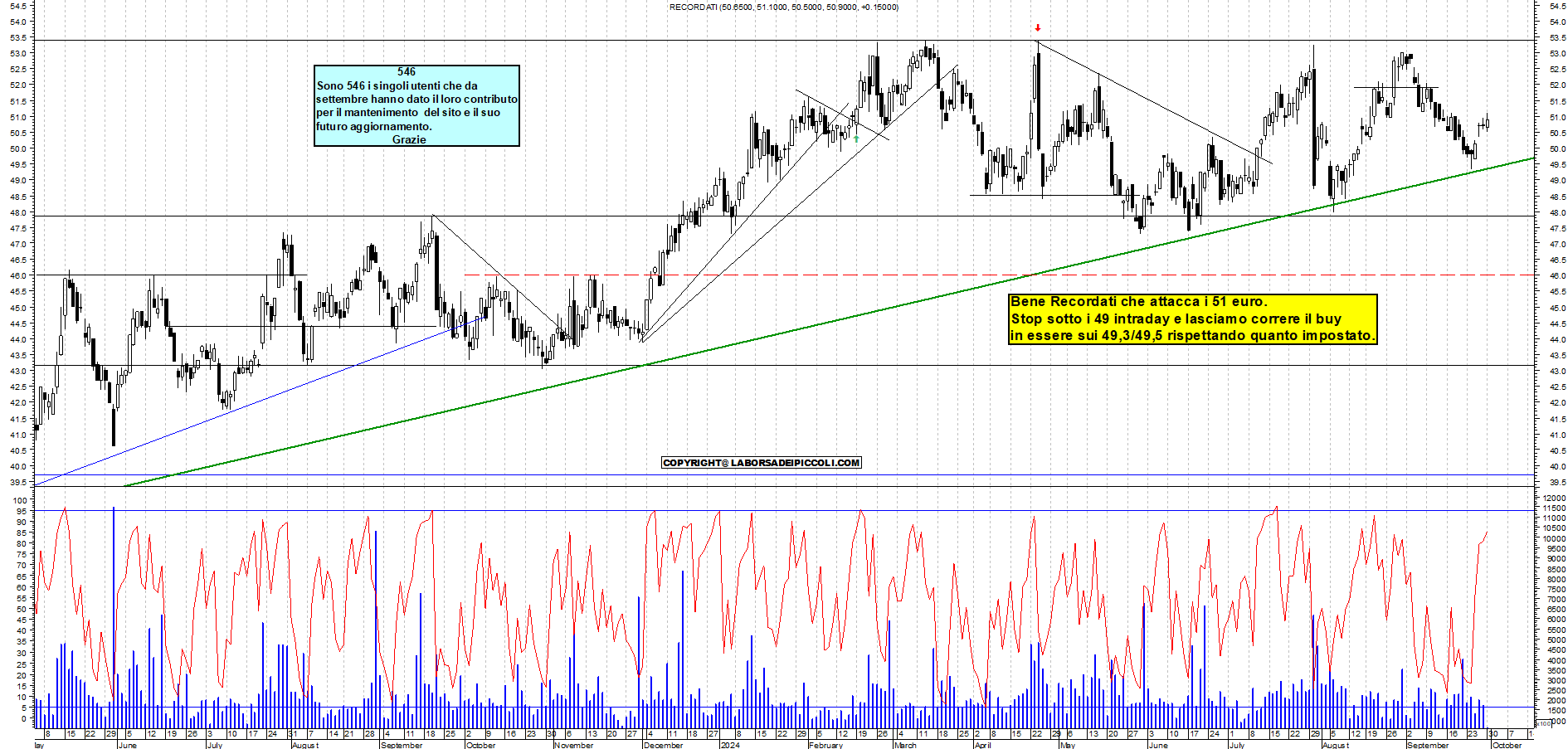Screen dimensions: 1568x749
Task: Click 12000 on the right volume axis
Action: 1554,499
